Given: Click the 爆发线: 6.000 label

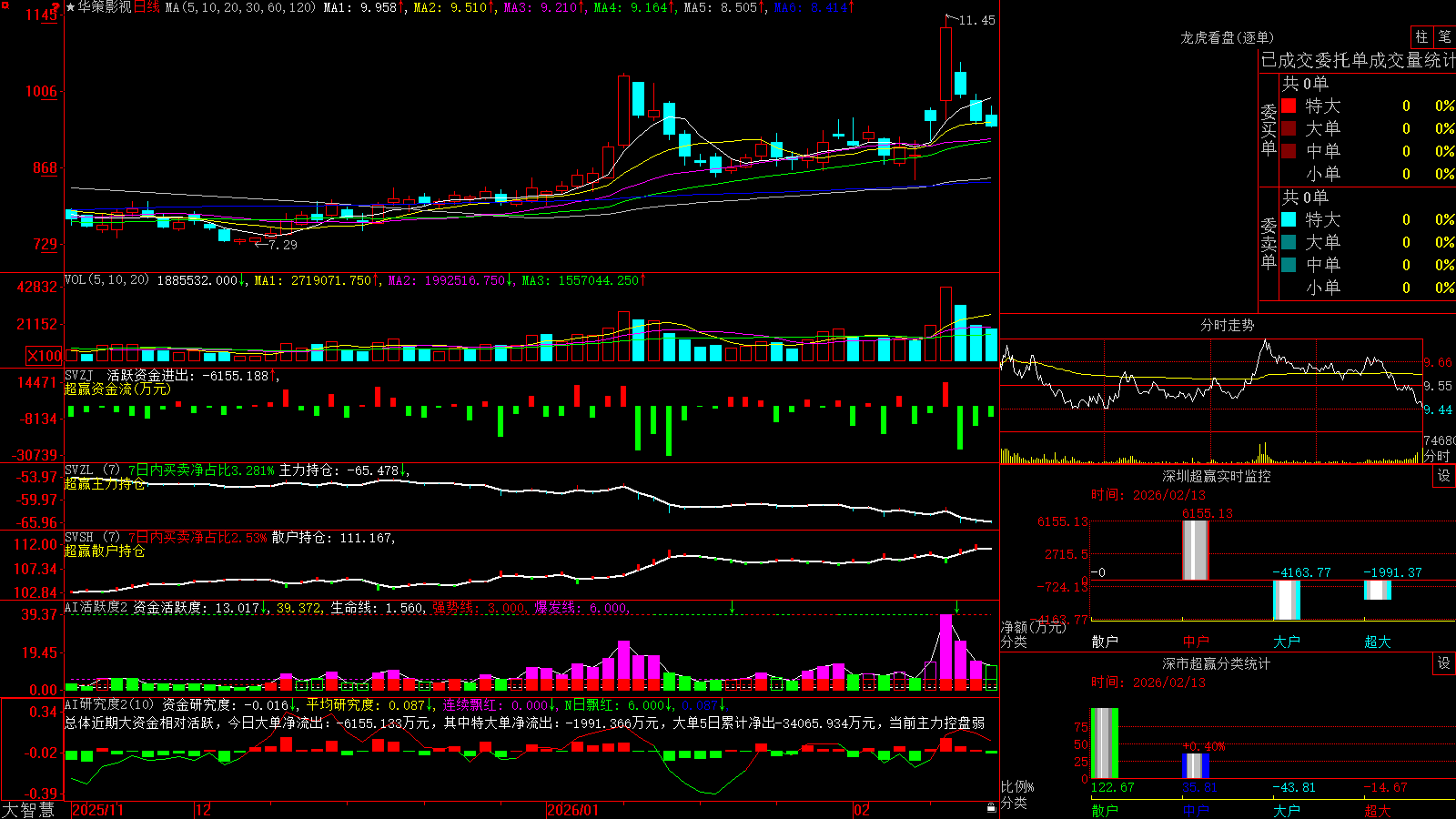Looking at the screenshot, I should [x=581, y=608].
